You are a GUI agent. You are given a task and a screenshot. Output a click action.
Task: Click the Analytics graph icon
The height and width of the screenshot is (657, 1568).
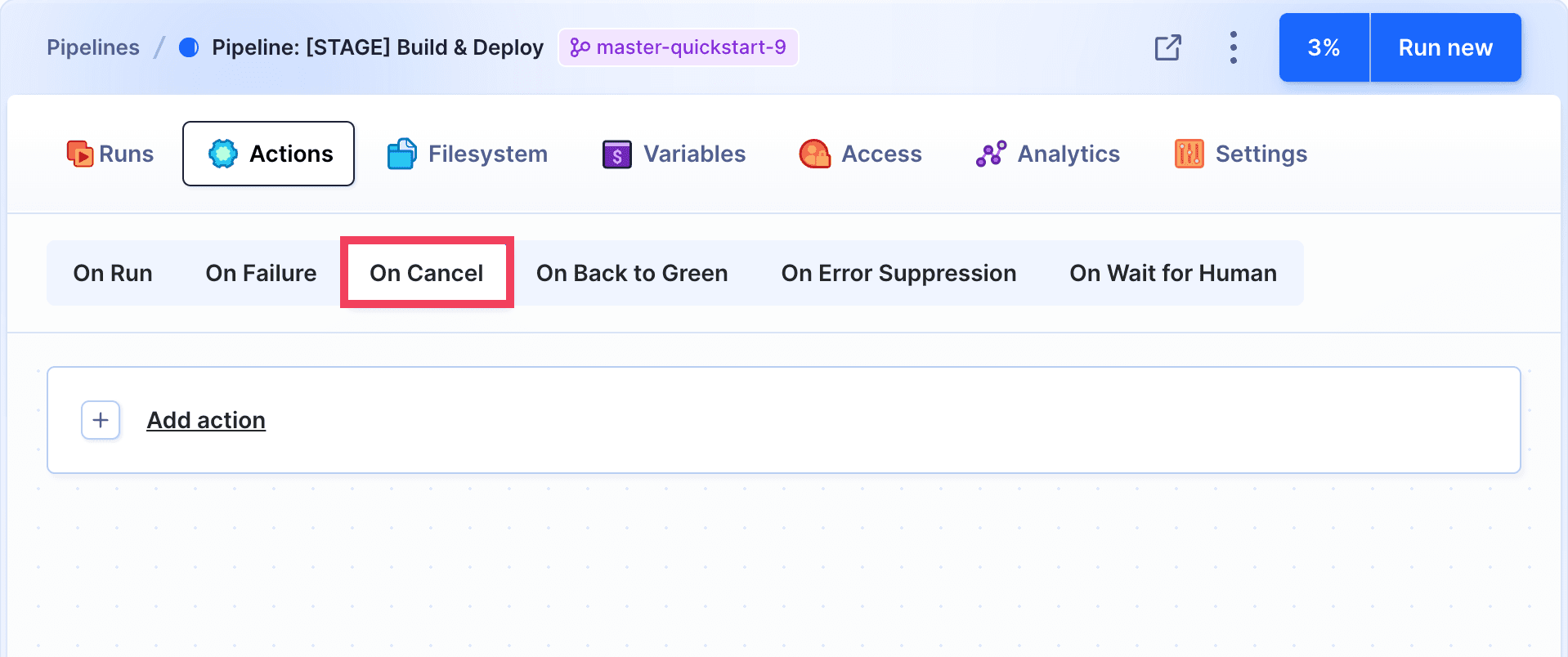[x=991, y=154]
